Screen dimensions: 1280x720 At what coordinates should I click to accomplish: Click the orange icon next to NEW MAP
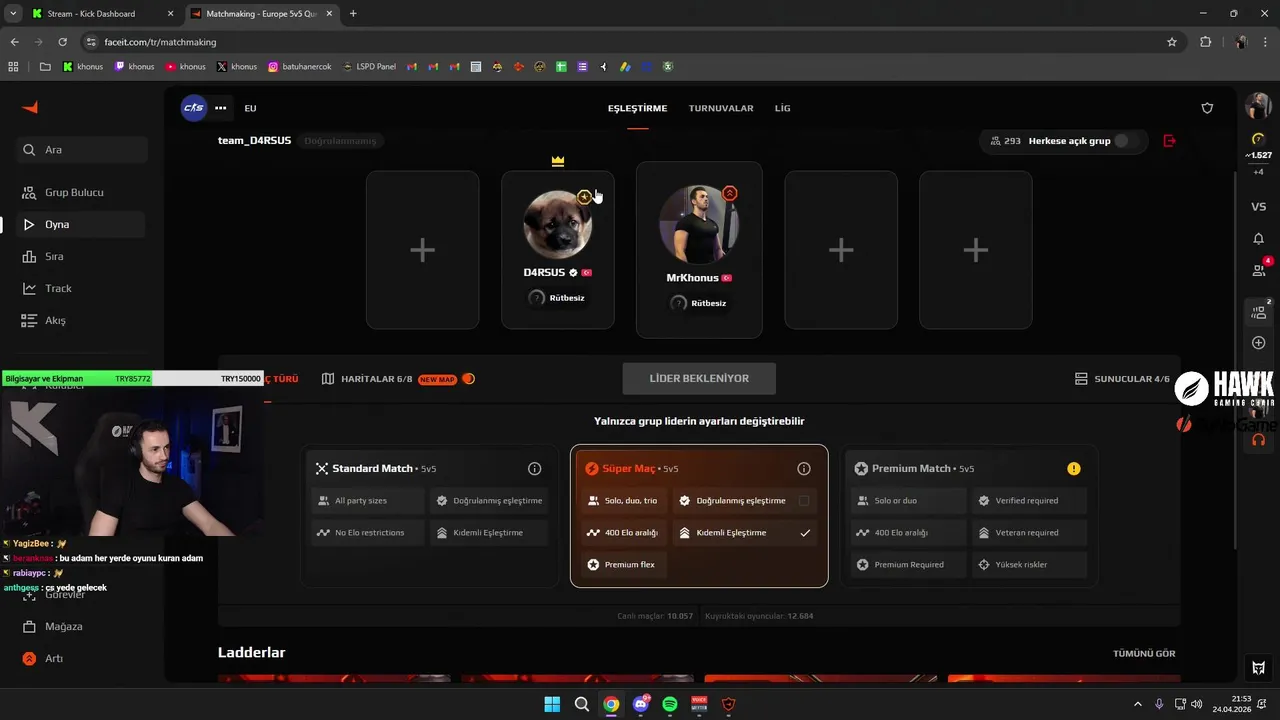(469, 379)
